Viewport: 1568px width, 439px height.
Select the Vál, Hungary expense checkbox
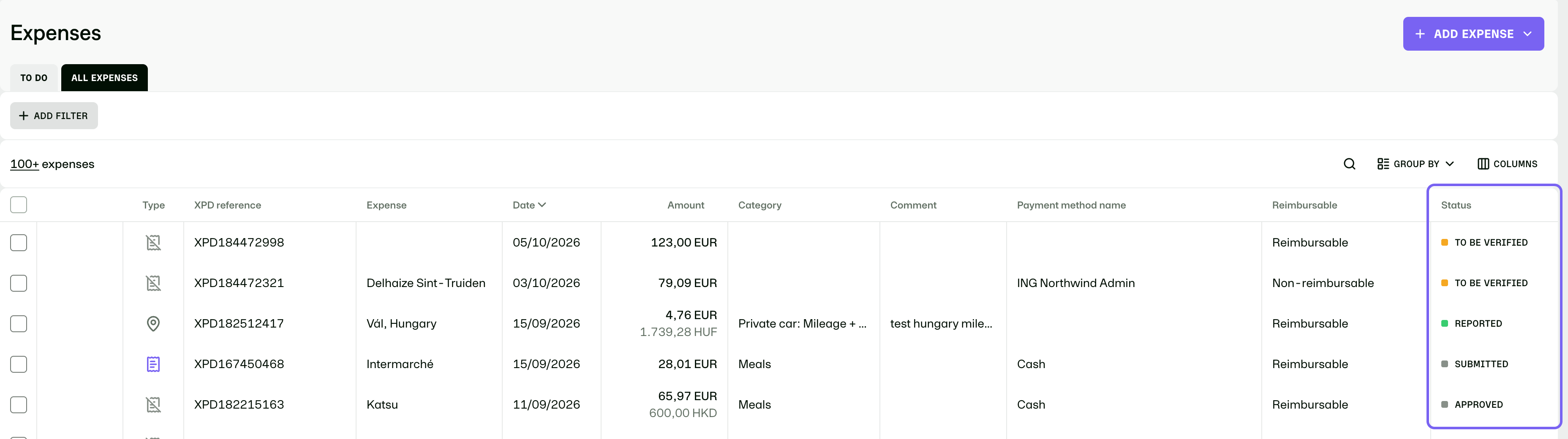(x=19, y=323)
